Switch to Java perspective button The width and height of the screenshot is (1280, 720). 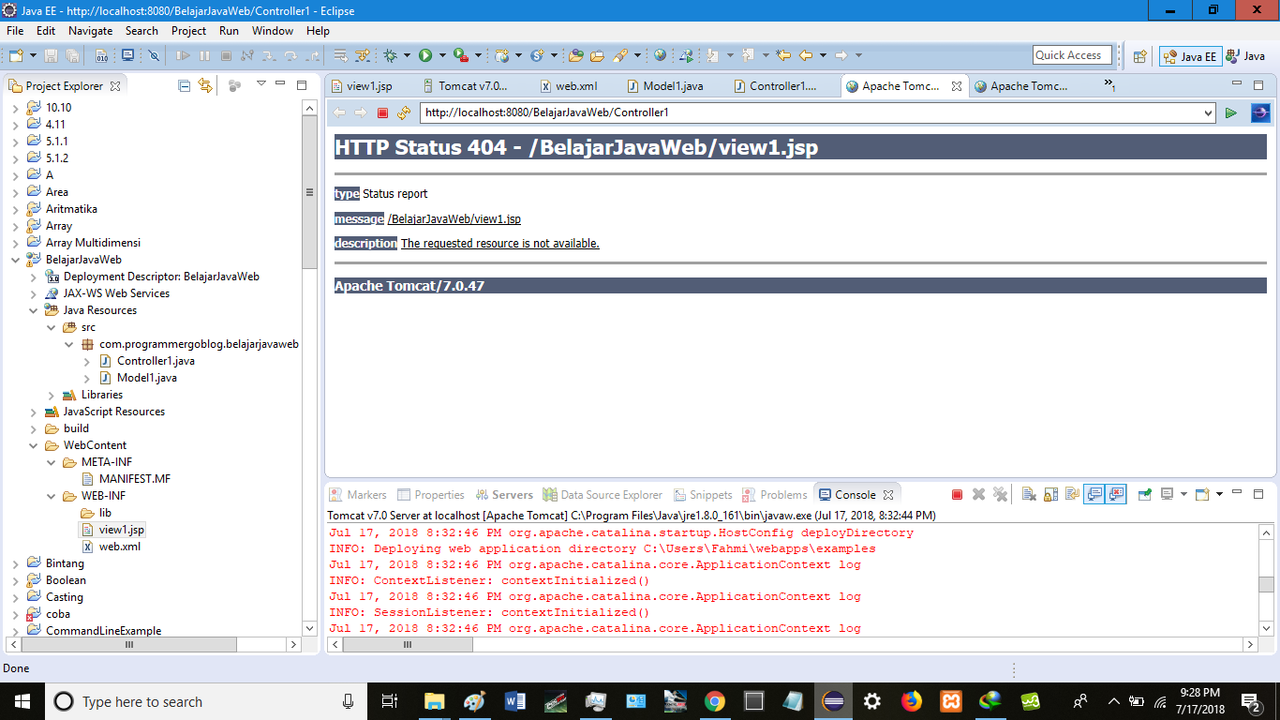[1246, 56]
